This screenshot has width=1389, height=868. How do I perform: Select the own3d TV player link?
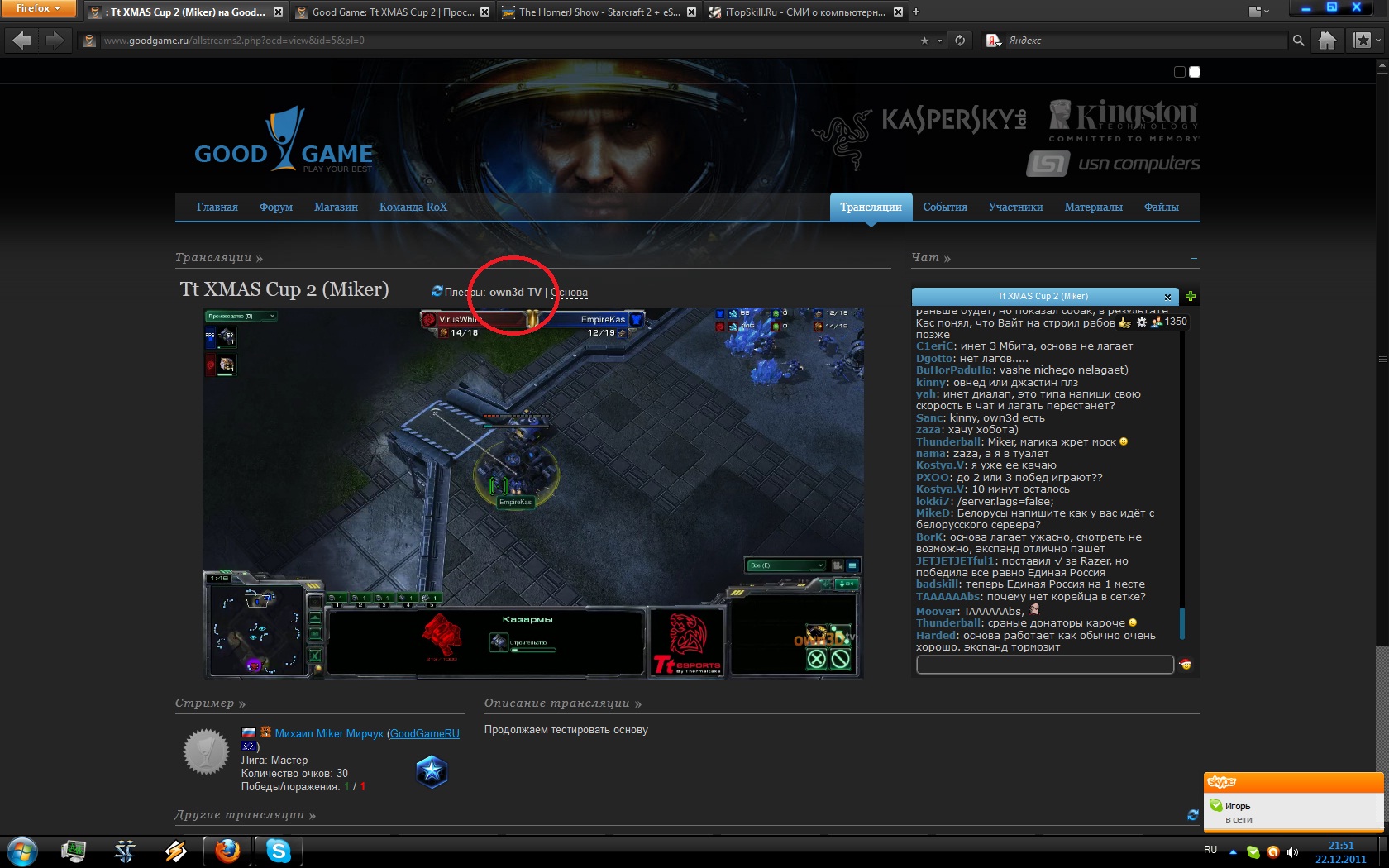tap(514, 292)
